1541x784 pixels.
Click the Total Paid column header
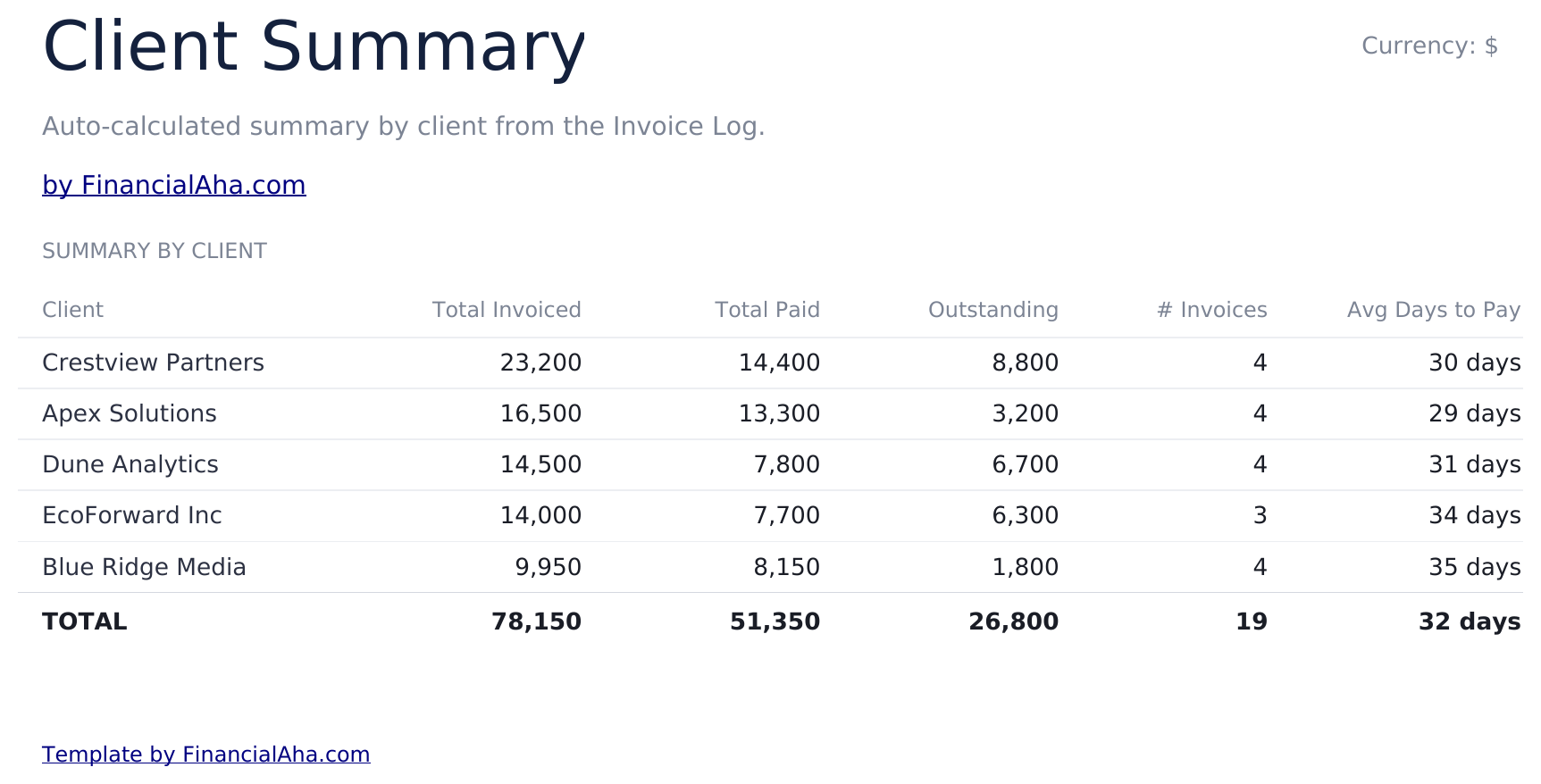[x=767, y=310]
